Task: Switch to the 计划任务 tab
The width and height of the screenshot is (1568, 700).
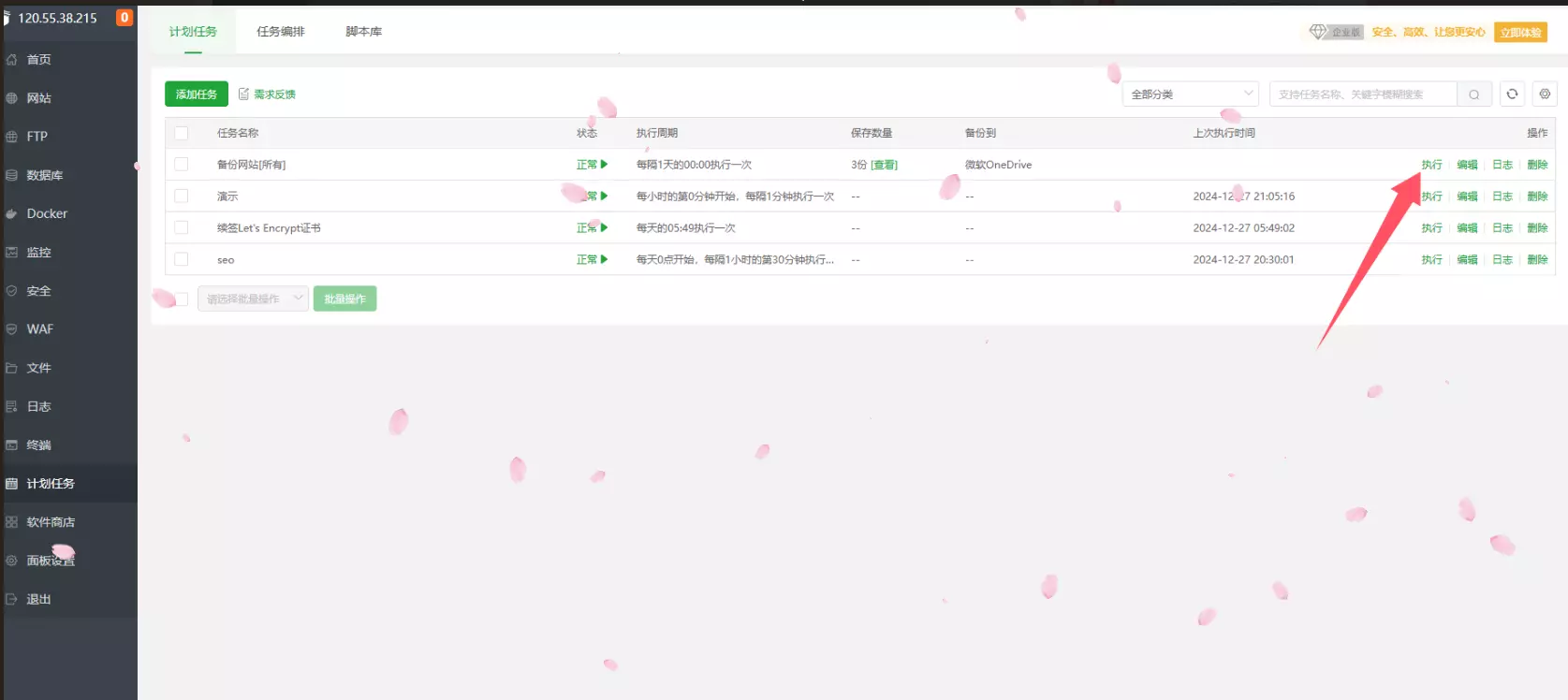Action: [193, 32]
